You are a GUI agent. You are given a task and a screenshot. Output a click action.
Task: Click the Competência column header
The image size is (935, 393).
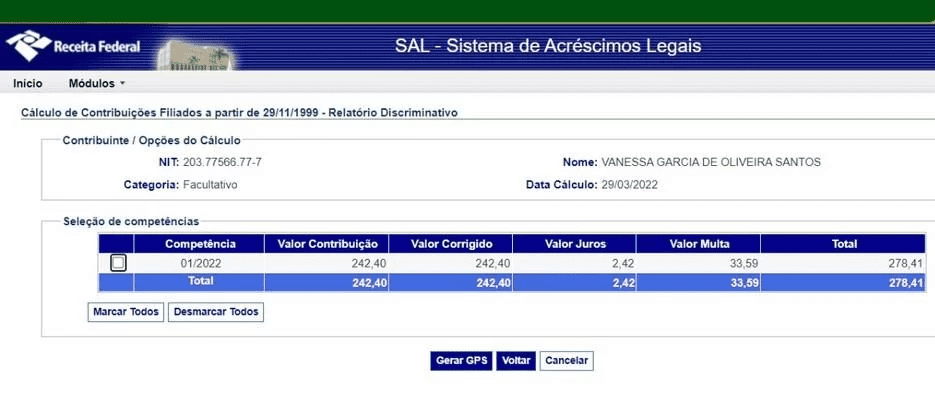click(200, 244)
